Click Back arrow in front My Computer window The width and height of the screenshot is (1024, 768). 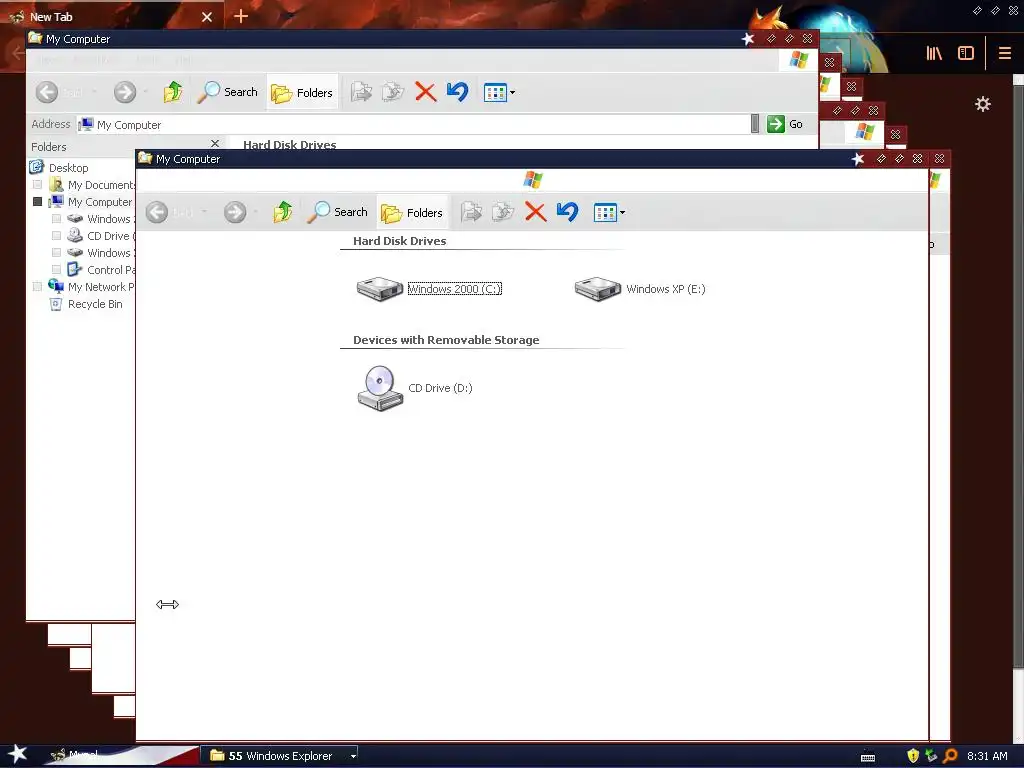[x=157, y=212]
